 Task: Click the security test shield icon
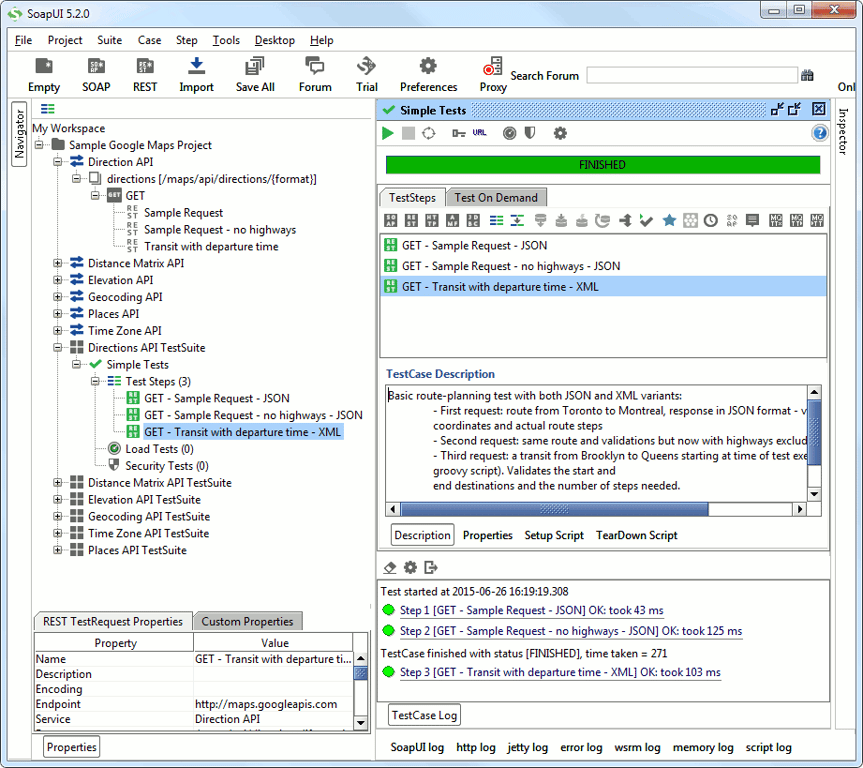[530, 133]
